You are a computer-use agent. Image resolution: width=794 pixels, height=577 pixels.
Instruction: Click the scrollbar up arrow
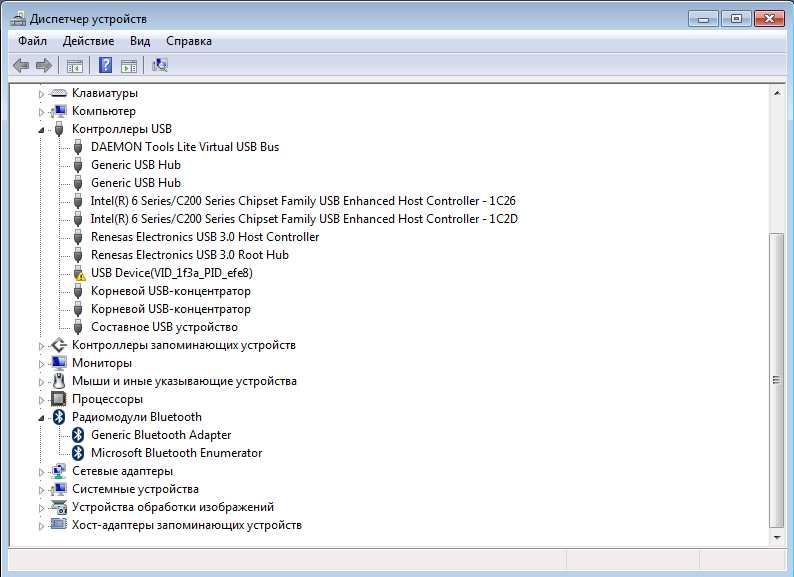coord(776,93)
